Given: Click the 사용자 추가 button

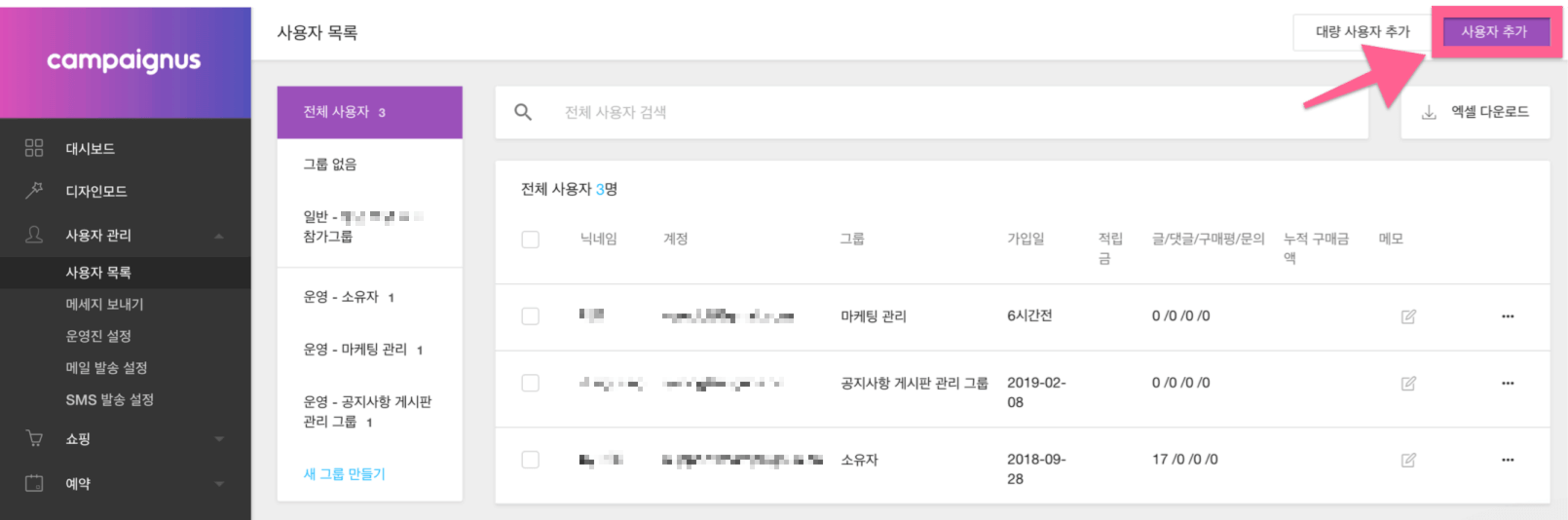Looking at the screenshot, I should [1494, 32].
